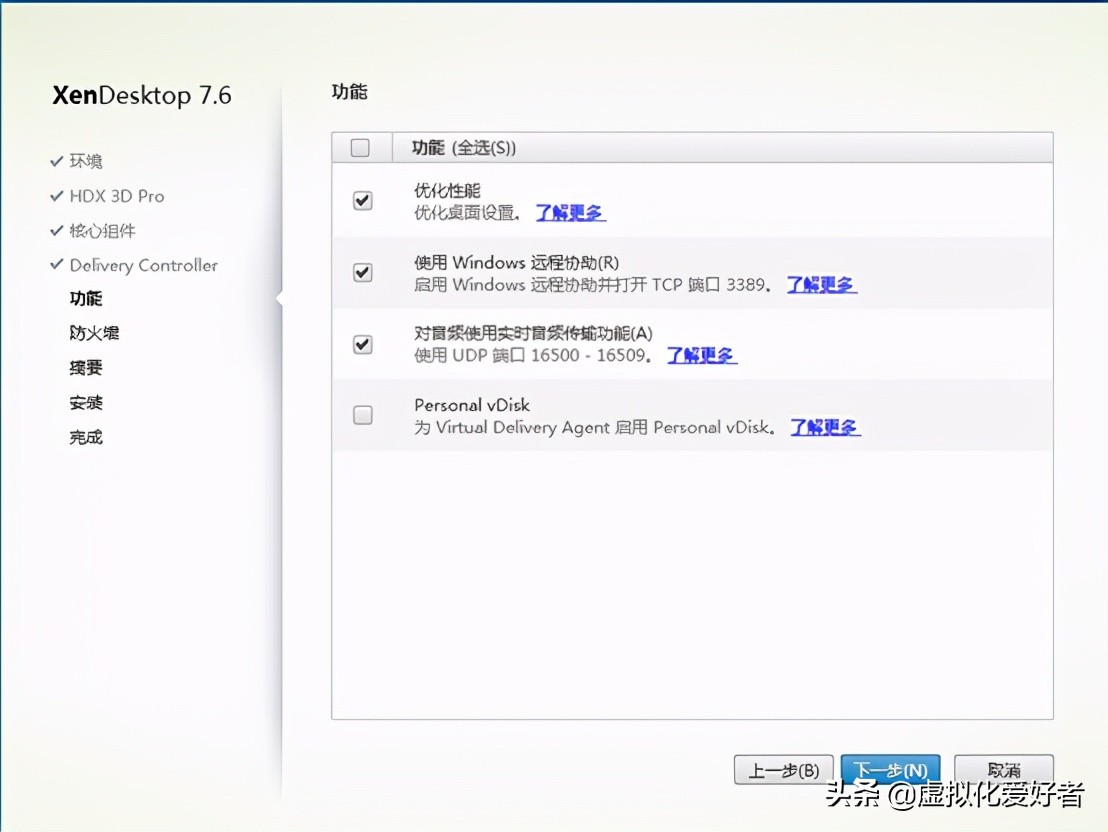The width and height of the screenshot is (1108, 832).
Task: Go to the HDX 3D Pro step
Action: coord(117,196)
